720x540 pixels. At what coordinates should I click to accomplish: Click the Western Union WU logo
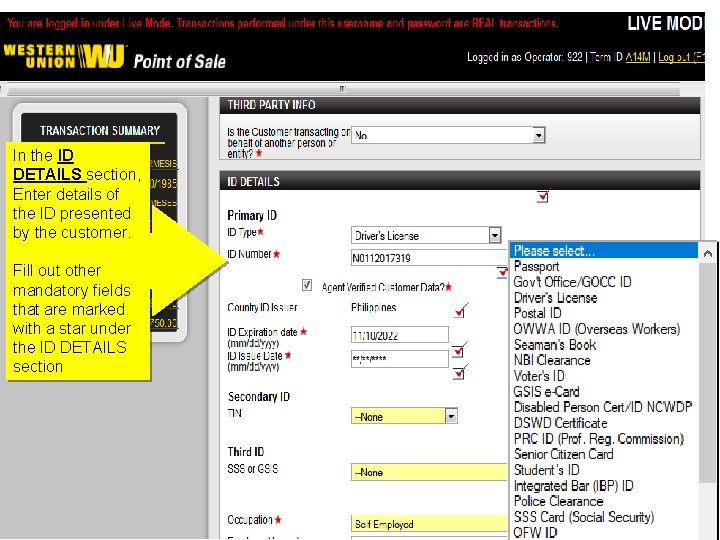tap(64, 56)
